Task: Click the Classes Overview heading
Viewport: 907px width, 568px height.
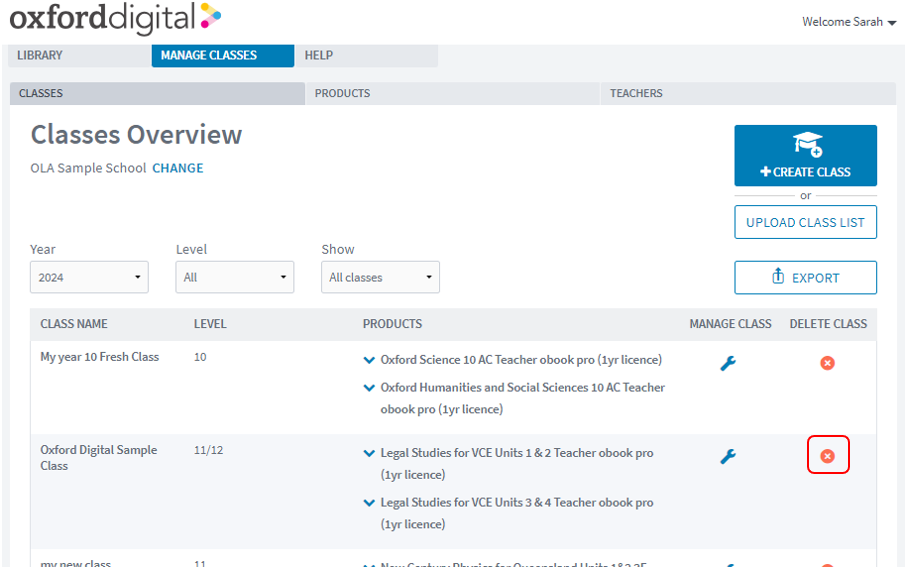Action: 137,135
